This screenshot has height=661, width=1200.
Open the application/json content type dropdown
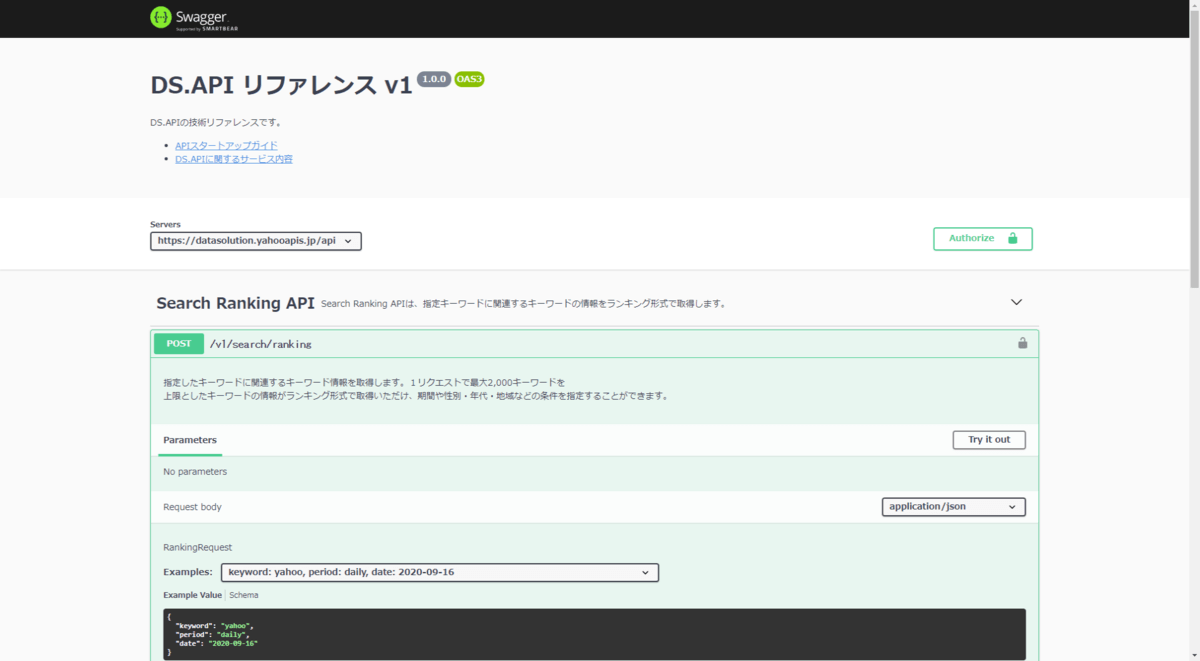[x=953, y=507]
